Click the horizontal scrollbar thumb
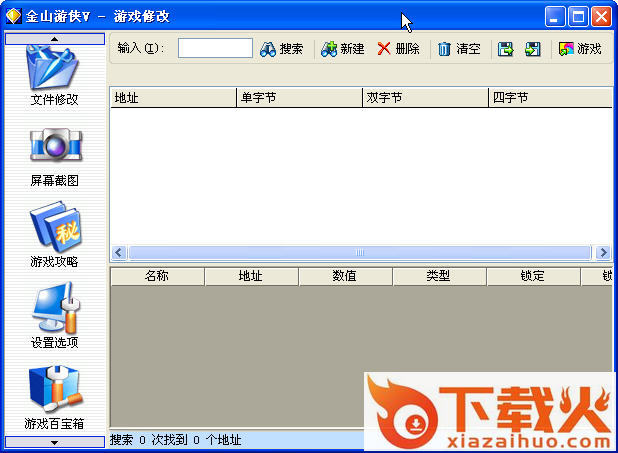 tap(360, 252)
